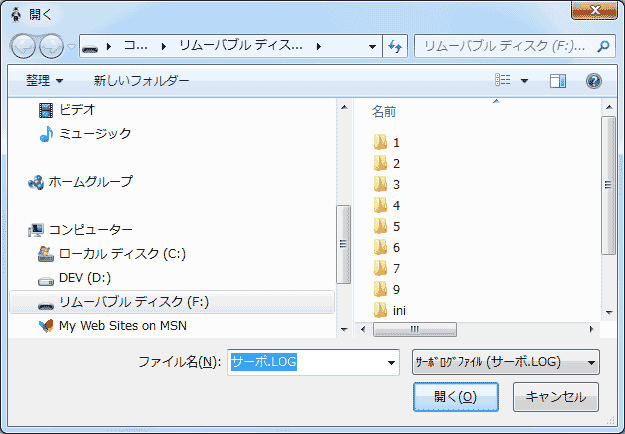Viewport: 625px width, 434px height.
Task: Close the 開く dialog
Action: tap(594, 10)
